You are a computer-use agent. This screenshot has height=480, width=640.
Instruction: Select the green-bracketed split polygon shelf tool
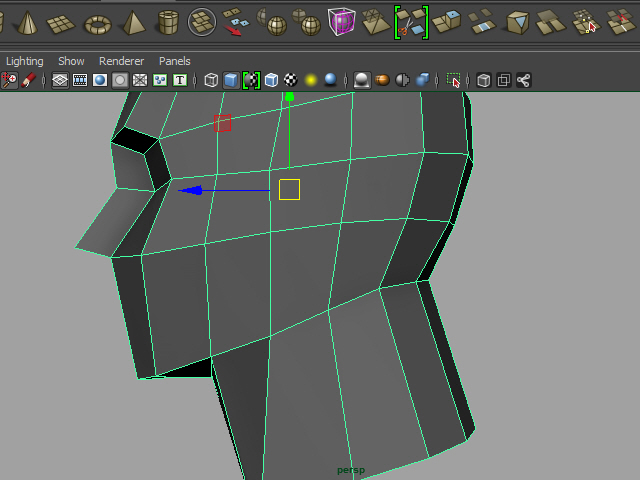click(x=410, y=22)
